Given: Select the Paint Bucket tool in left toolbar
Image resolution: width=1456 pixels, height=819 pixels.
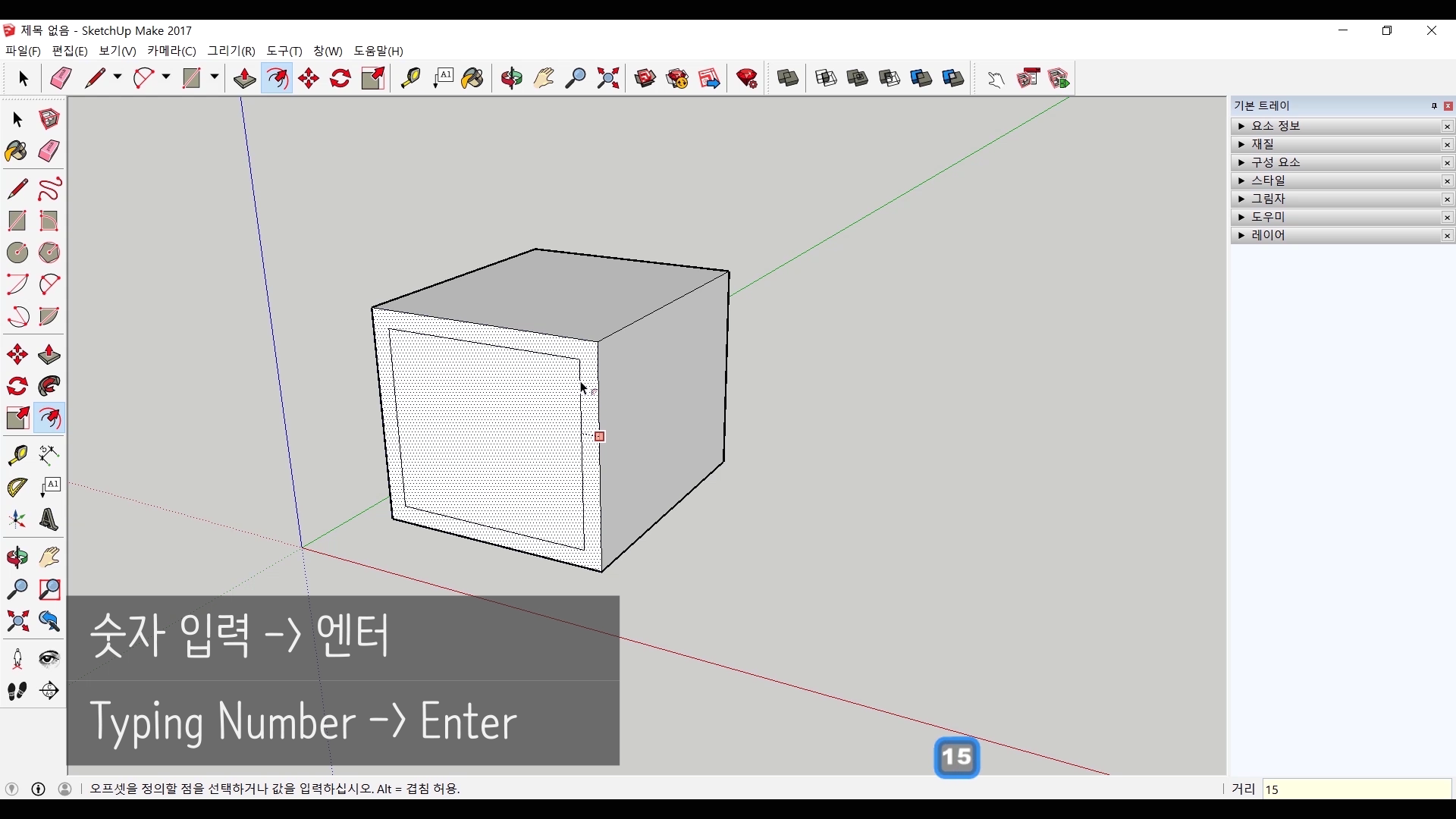Looking at the screenshot, I should (x=17, y=151).
